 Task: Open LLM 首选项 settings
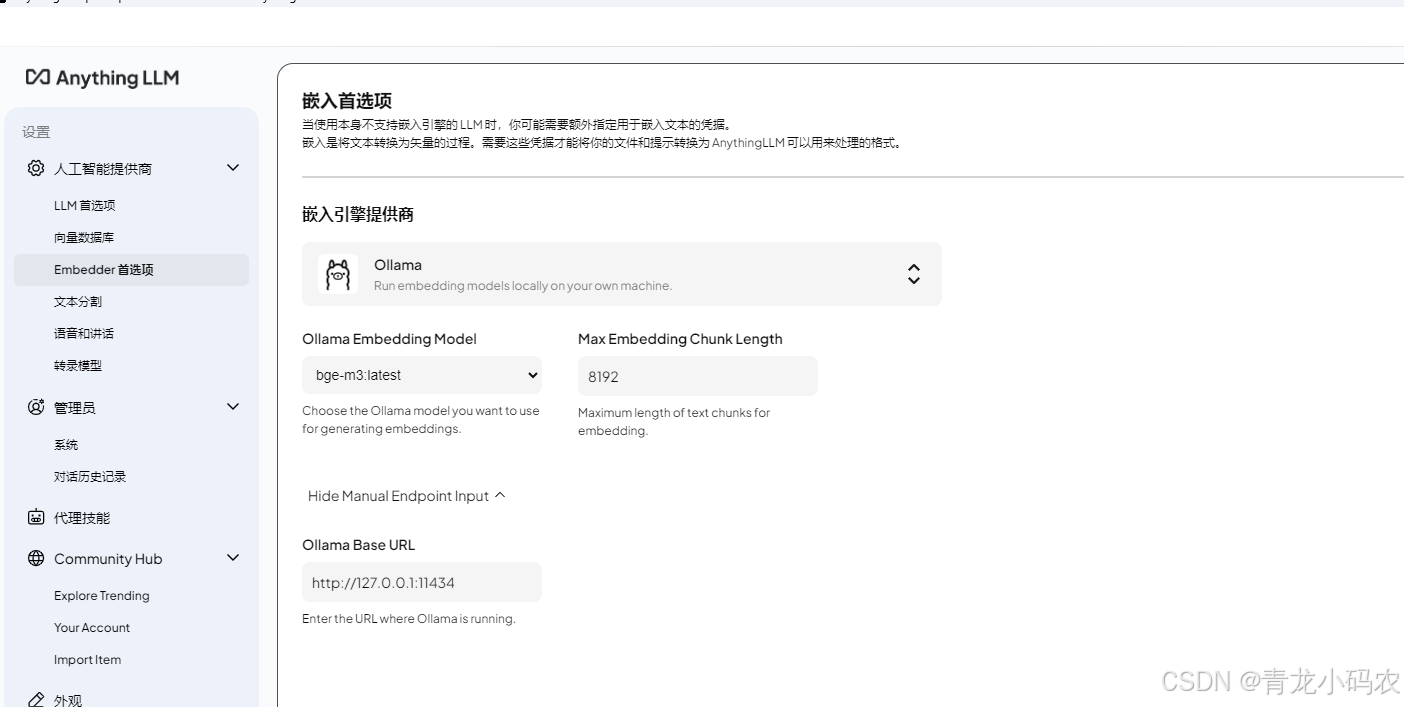click(x=84, y=205)
